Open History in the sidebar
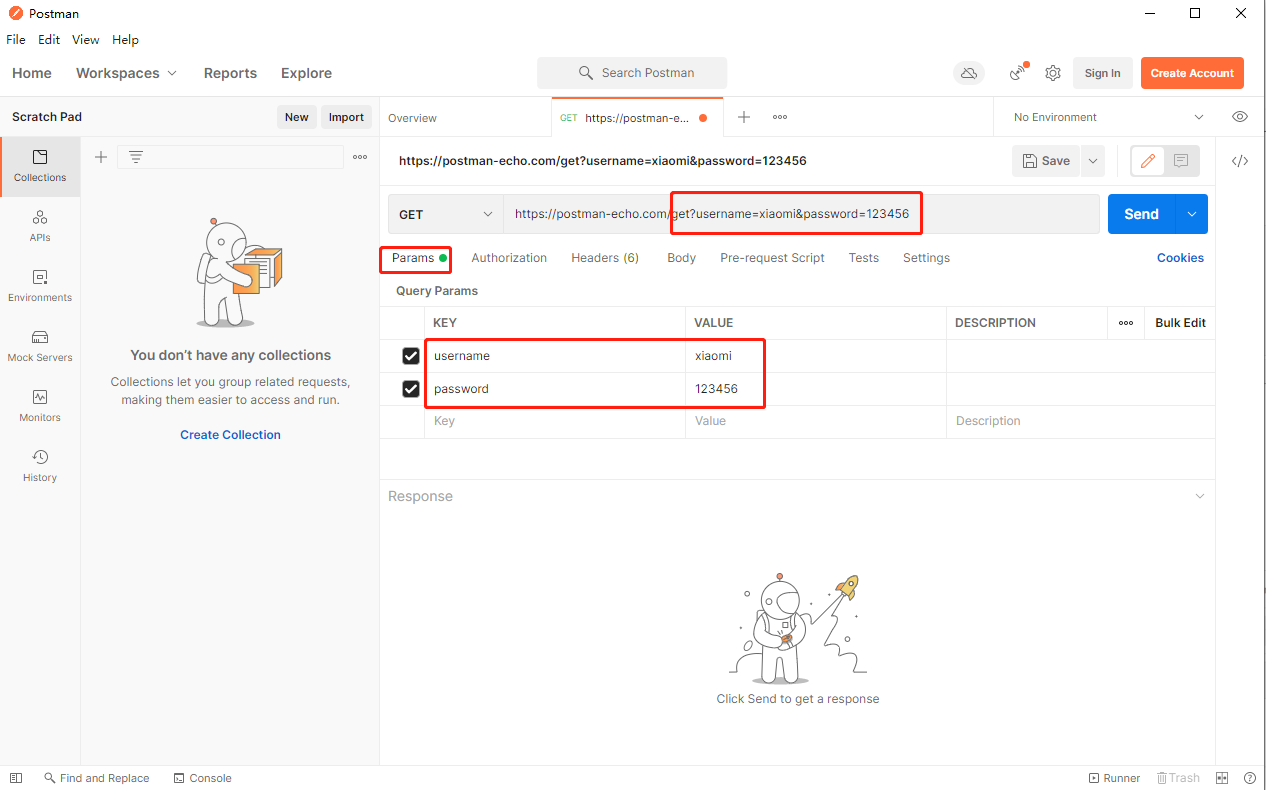 coord(40,466)
